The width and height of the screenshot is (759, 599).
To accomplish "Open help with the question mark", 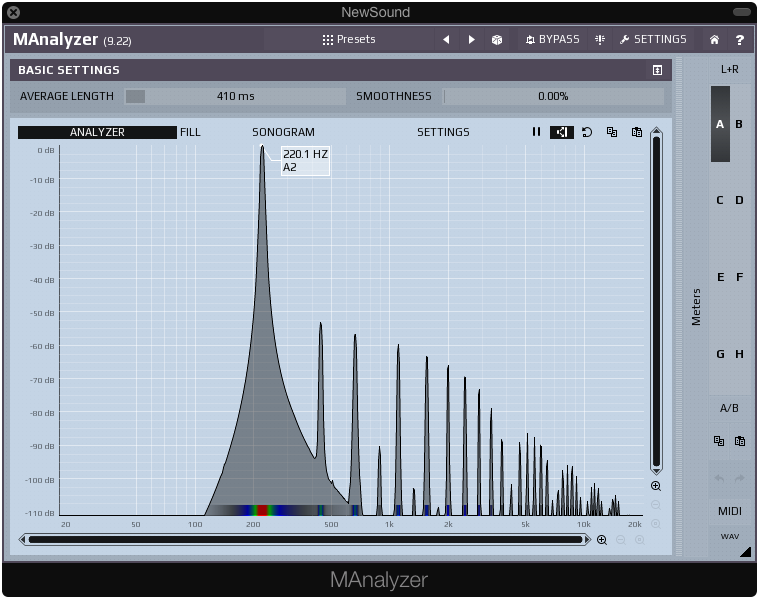I will coord(740,40).
